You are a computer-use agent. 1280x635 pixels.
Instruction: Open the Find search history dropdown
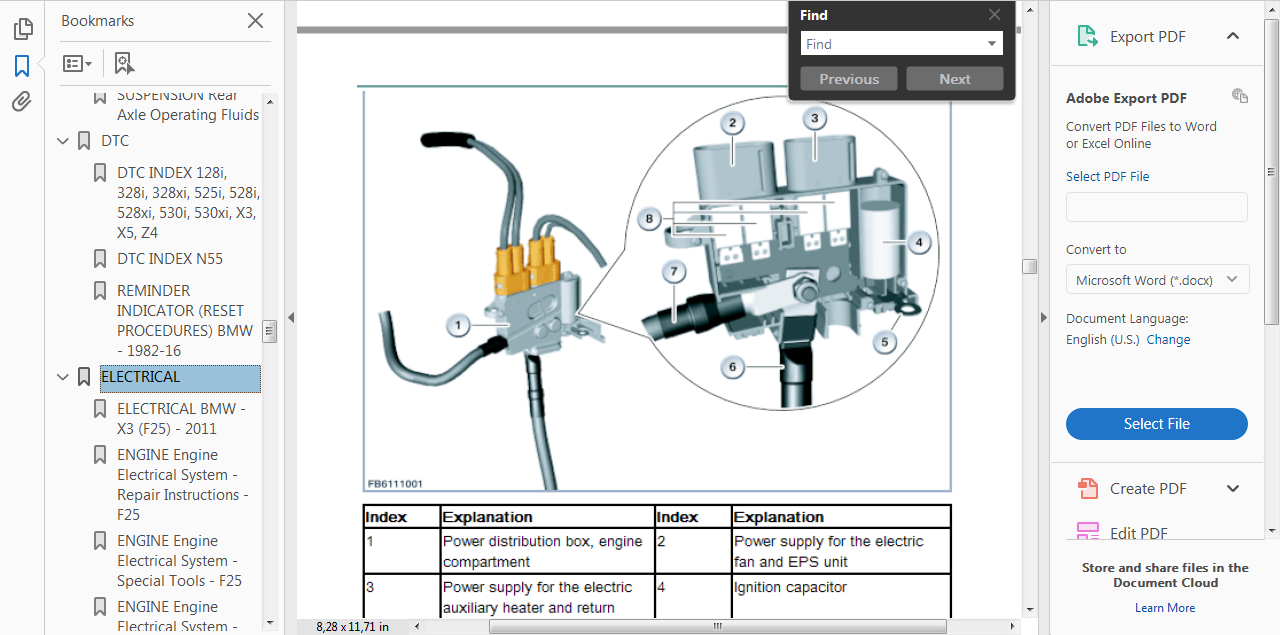pyautogui.click(x=989, y=43)
